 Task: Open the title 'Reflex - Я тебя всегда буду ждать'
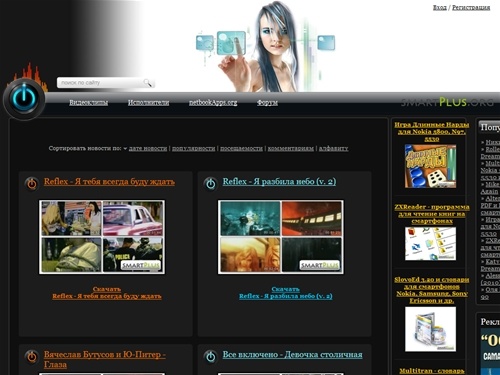click(109, 182)
